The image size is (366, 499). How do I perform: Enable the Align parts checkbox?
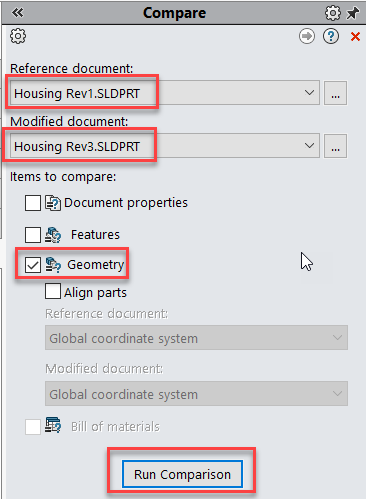point(53,291)
